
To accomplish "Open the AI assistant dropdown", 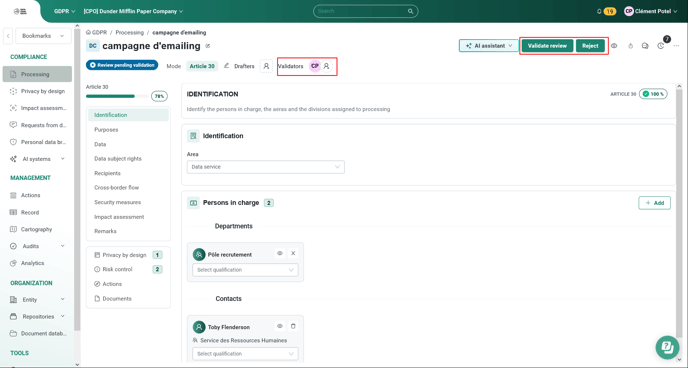I will click(x=489, y=46).
